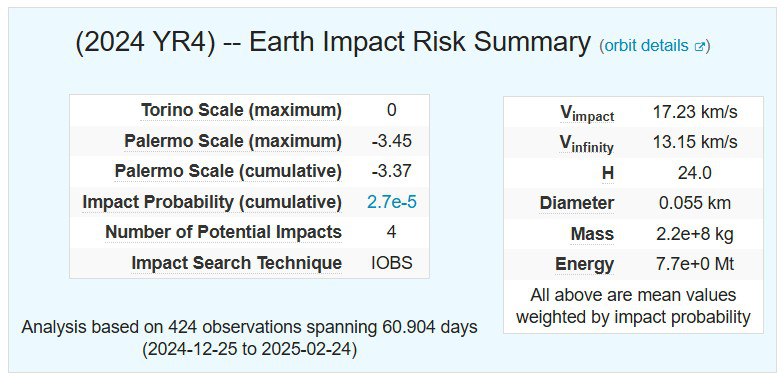Click the Vinfinity label
The height and width of the screenshot is (384, 784).
(586, 144)
